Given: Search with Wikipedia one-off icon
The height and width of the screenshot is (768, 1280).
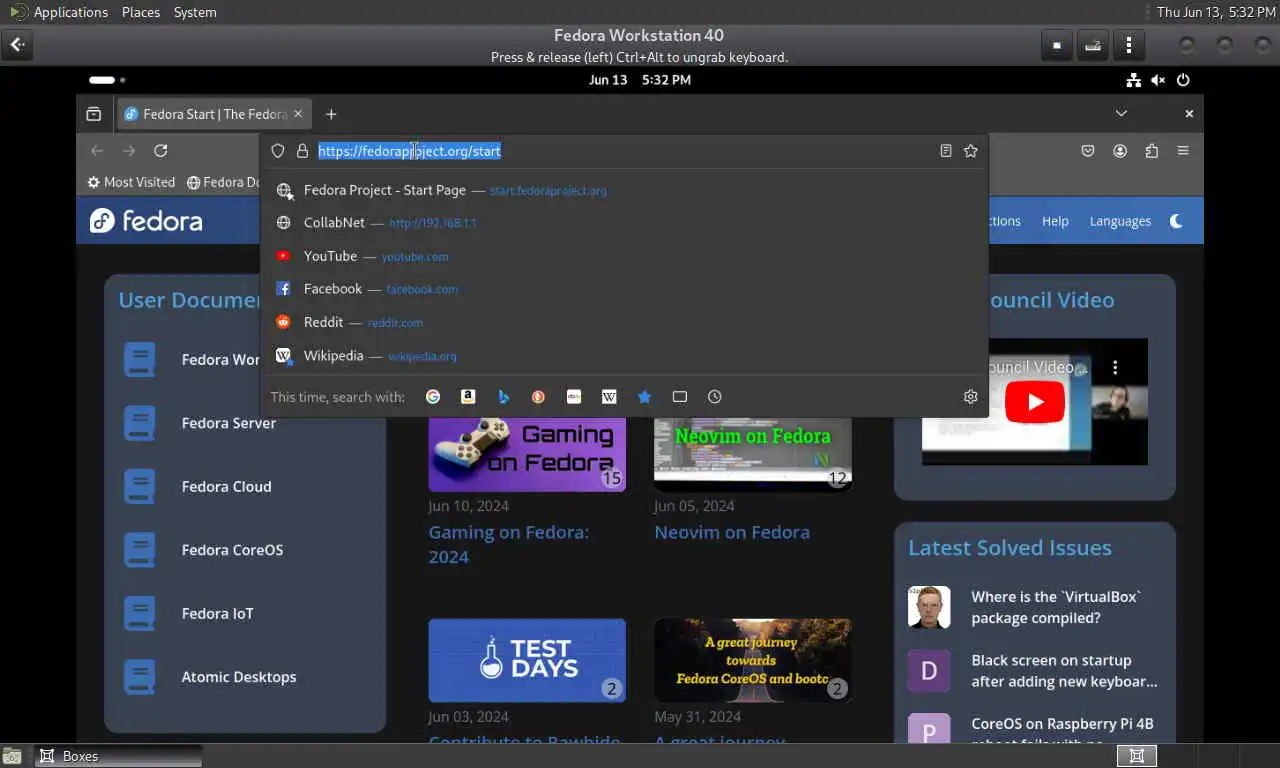Looking at the screenshot, I should tap(609, 397).
